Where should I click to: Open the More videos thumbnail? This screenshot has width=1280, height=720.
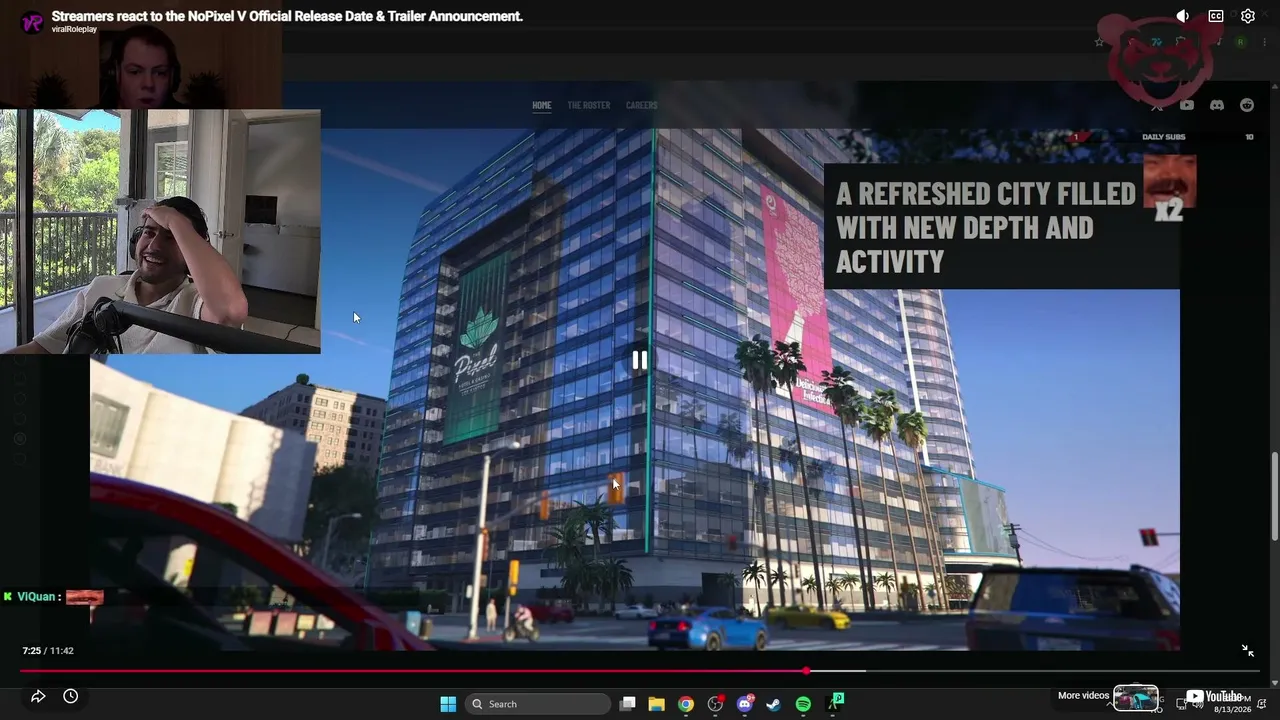1136,696
